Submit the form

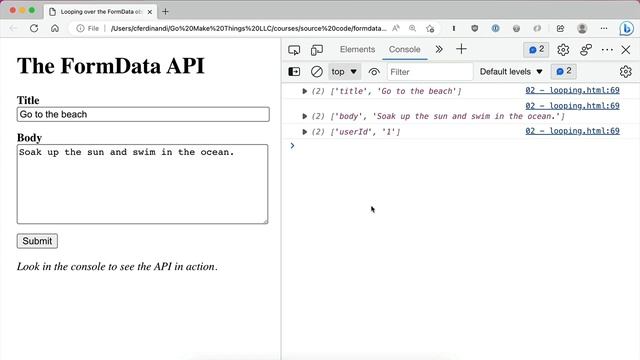tap(37, 241)
